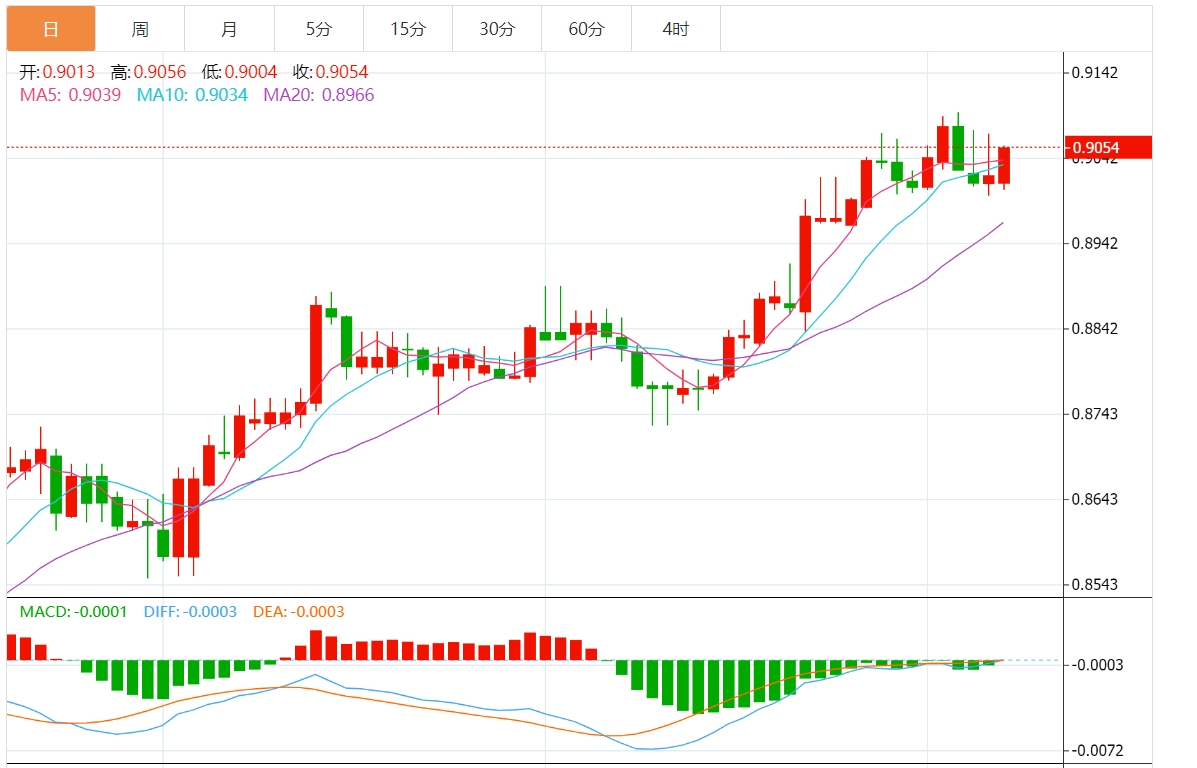This screenshot has width=1197, height=768.
Task: Click the 高:0.9056 high price value
Action: click(x=148, y=72)
